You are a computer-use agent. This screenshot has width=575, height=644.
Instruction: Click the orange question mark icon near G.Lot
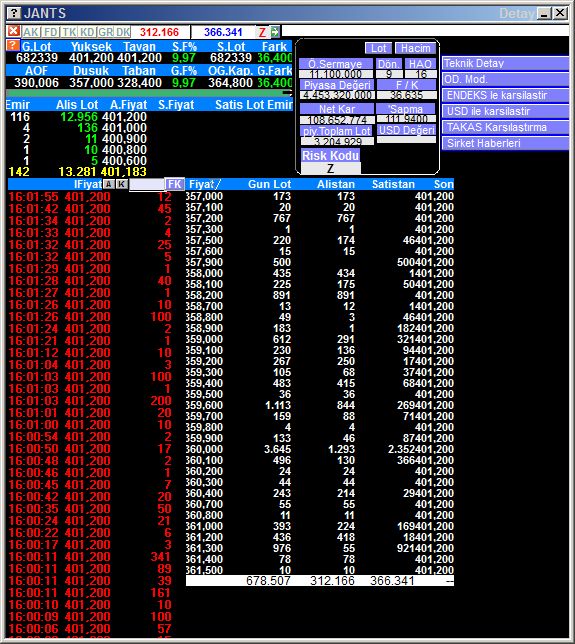(13, 45)
